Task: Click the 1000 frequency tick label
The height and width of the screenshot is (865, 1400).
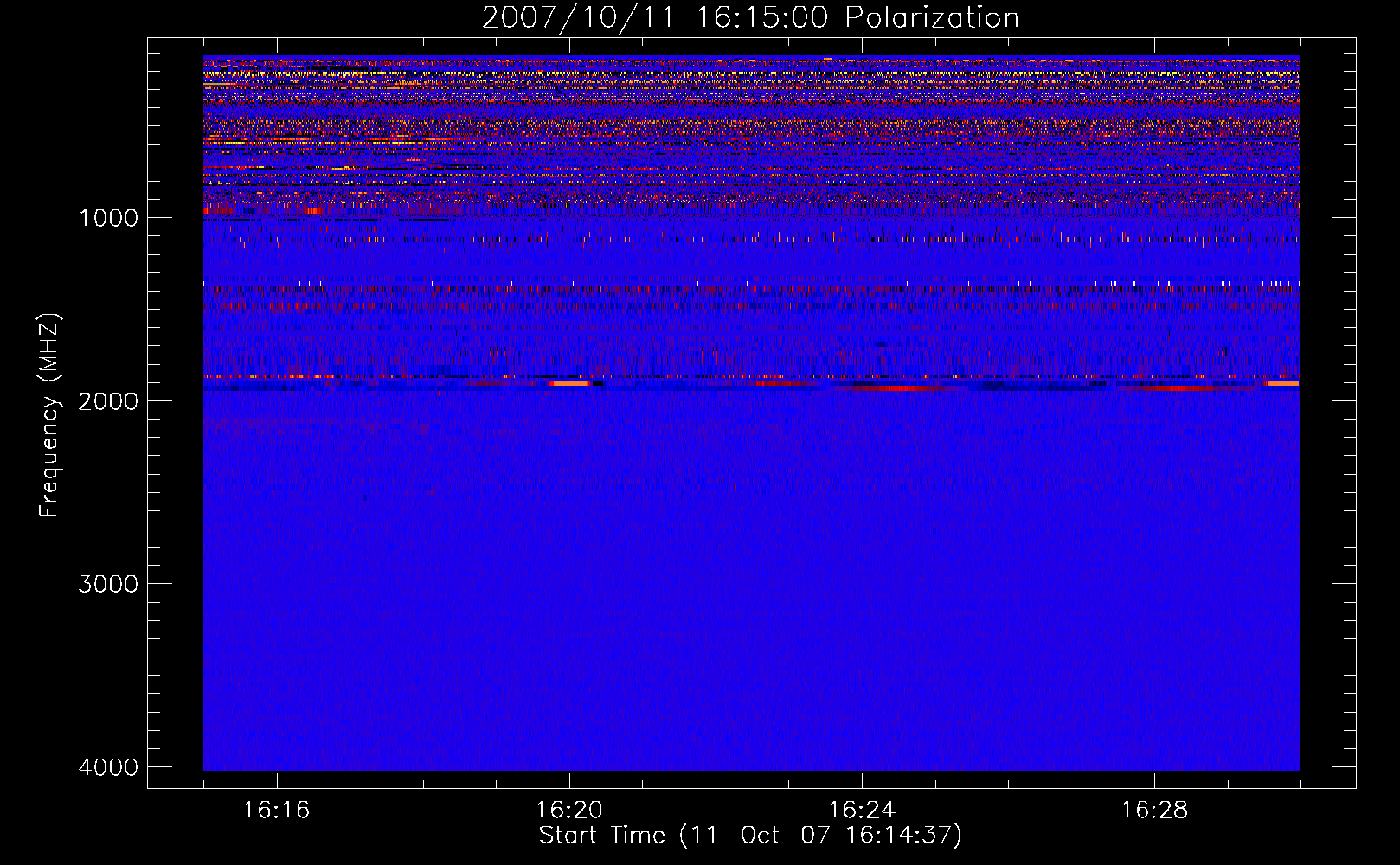Action: (x=108, y=217)
